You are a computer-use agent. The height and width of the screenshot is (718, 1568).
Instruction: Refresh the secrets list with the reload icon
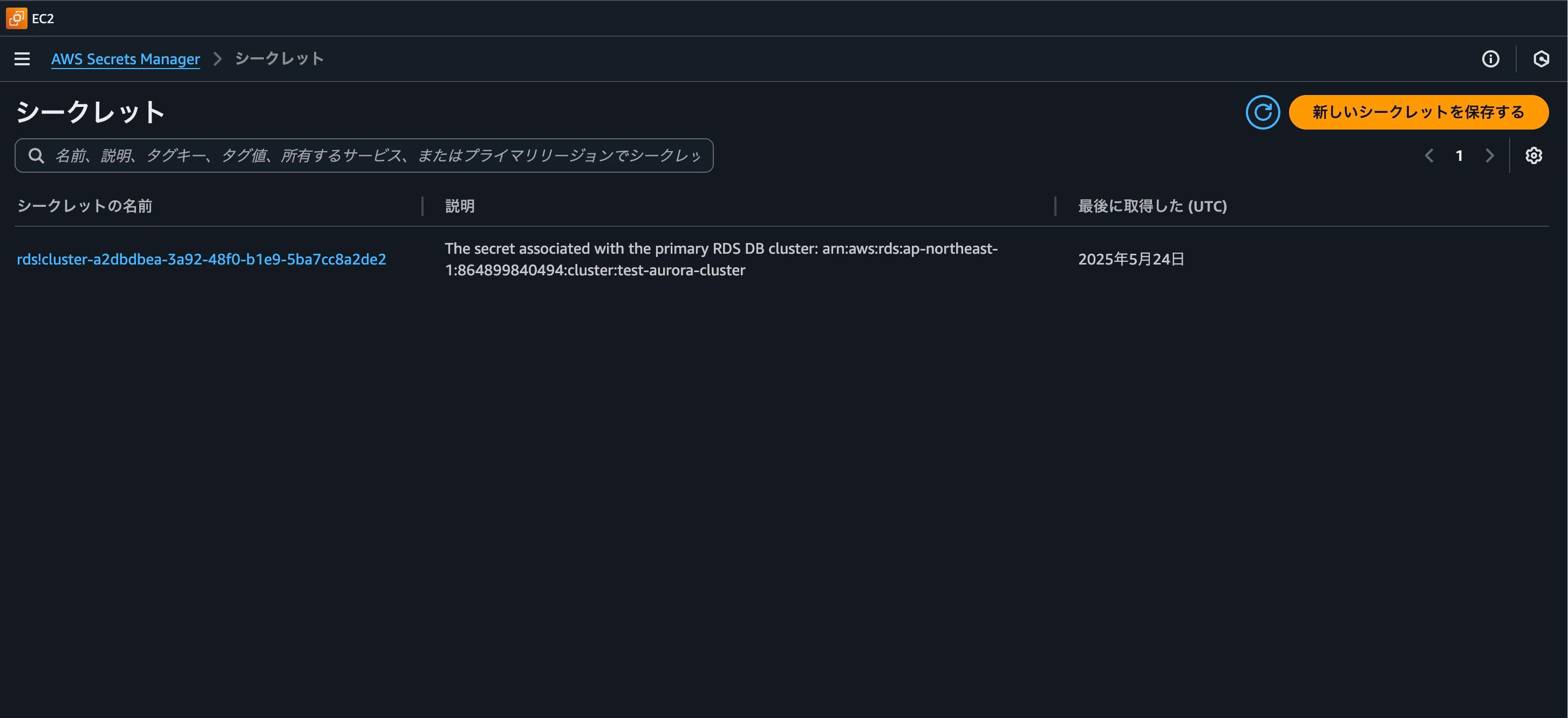[x=1263, y=112]
